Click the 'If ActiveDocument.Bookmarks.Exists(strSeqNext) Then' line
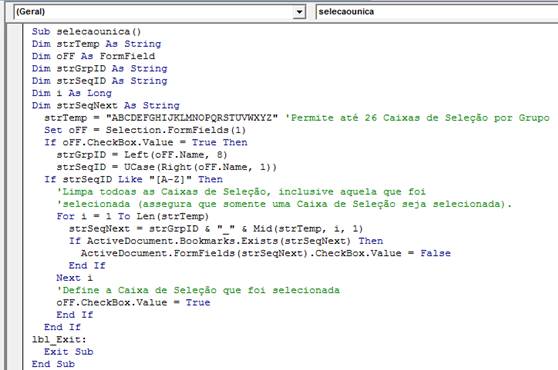558x370 pixels. 226,241
